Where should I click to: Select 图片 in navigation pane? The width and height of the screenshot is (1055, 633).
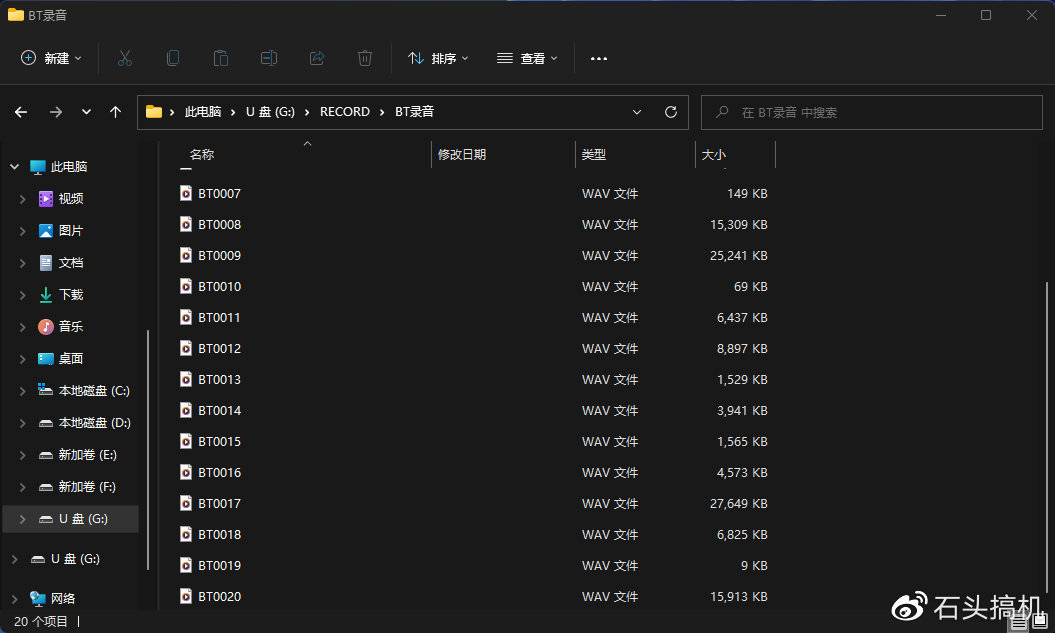coord(71,231)
